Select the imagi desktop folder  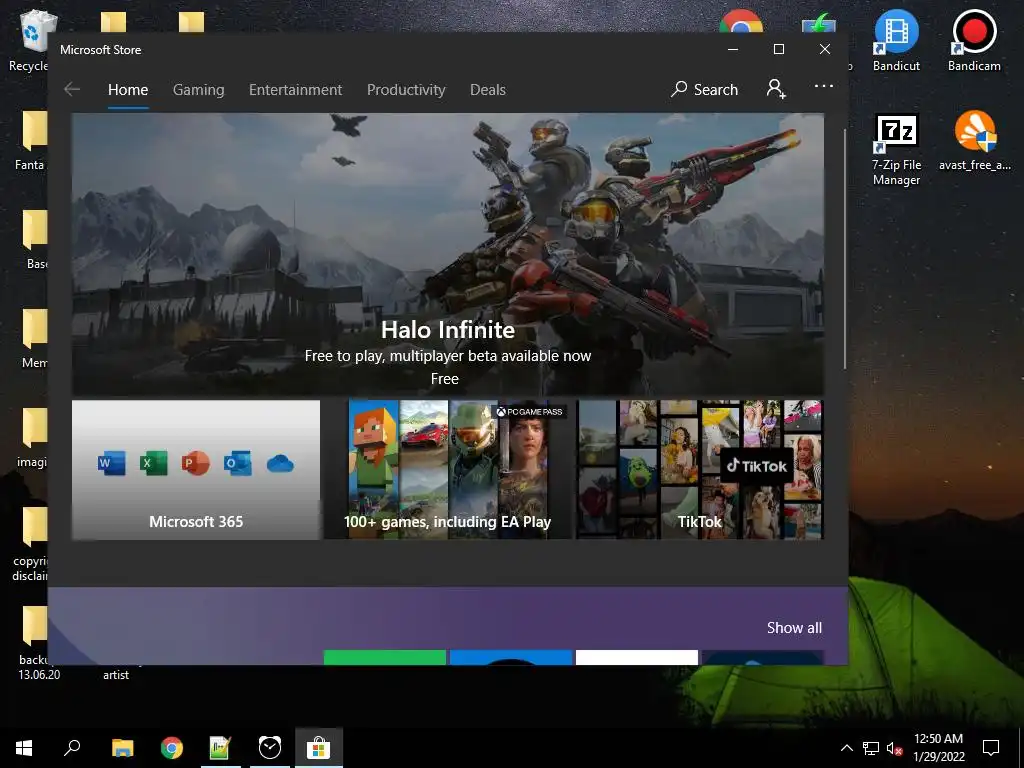click(x=31, y=436)
